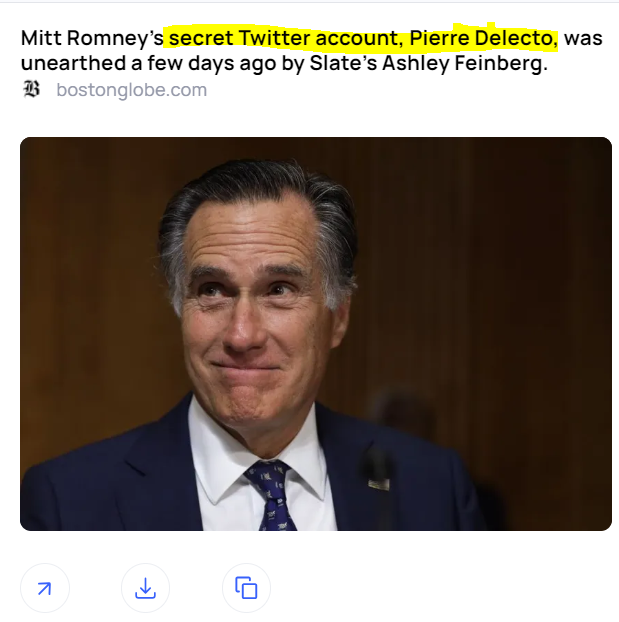Click the highlighted name "Pierre Delecto"
Image resolution: width=619 pixels, height=622 pixels.
point(481,38)
